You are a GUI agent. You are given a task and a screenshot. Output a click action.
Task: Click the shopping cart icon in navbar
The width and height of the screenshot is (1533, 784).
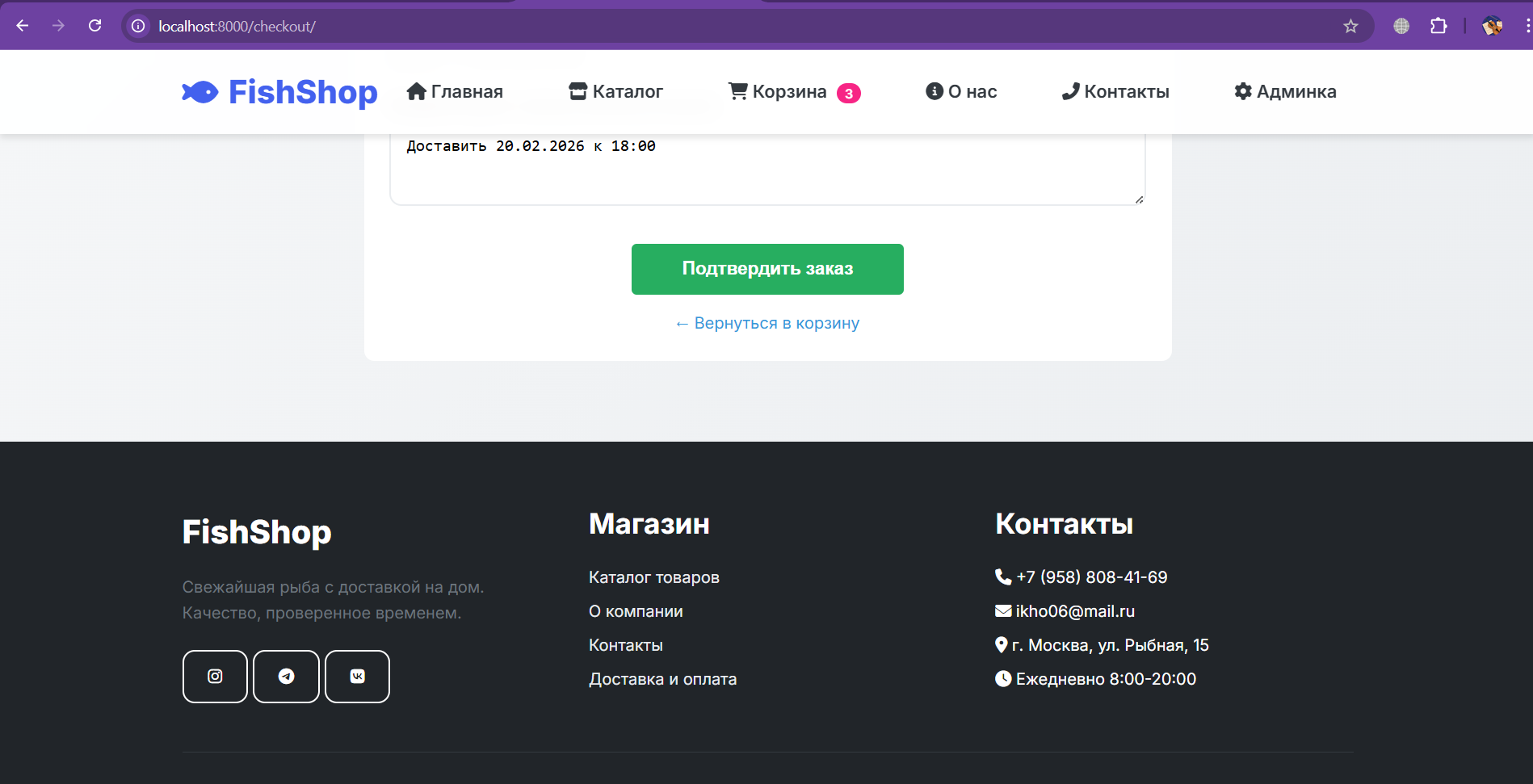[737, 91]
